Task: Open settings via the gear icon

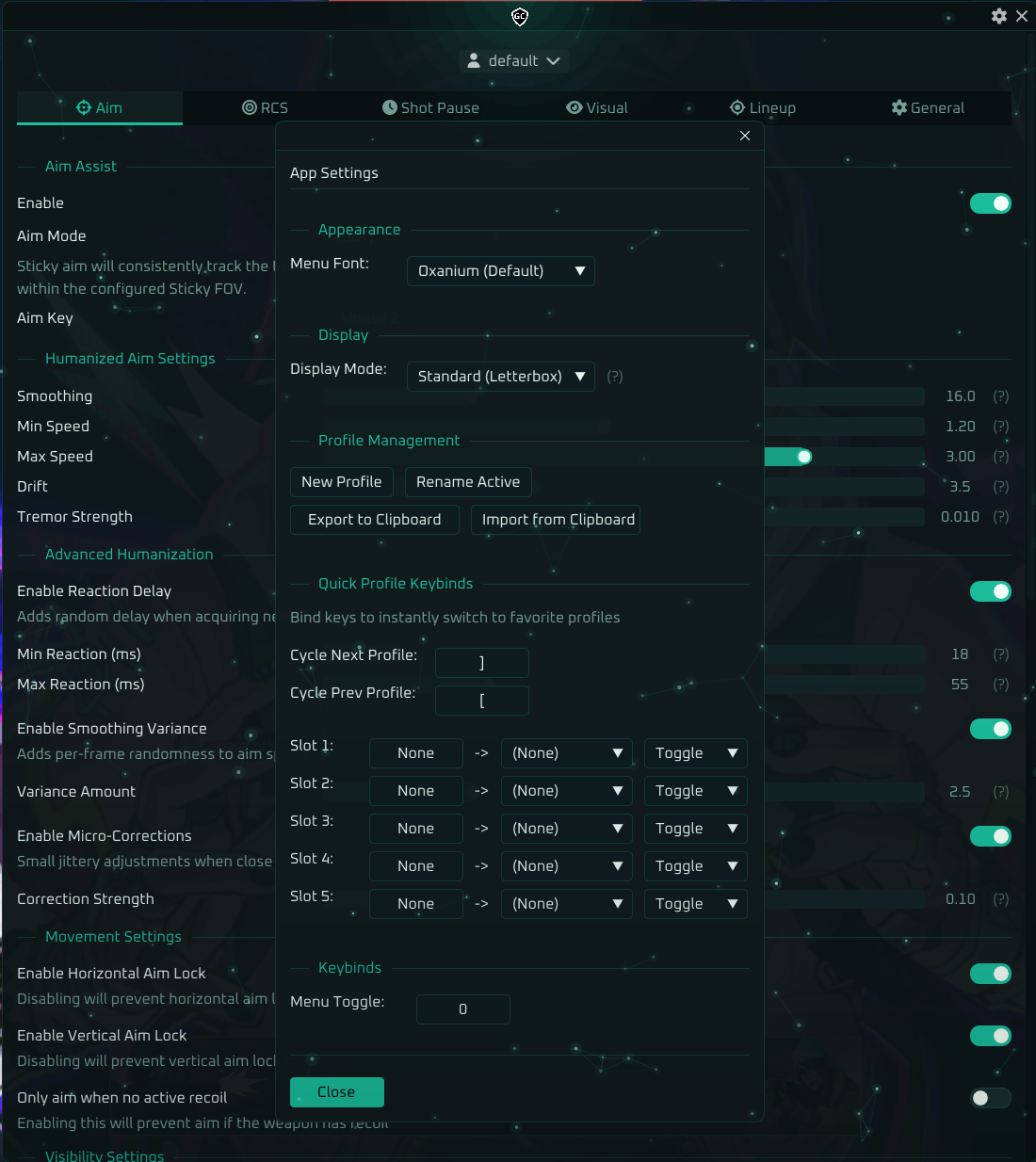Action: tap(999, 16)
